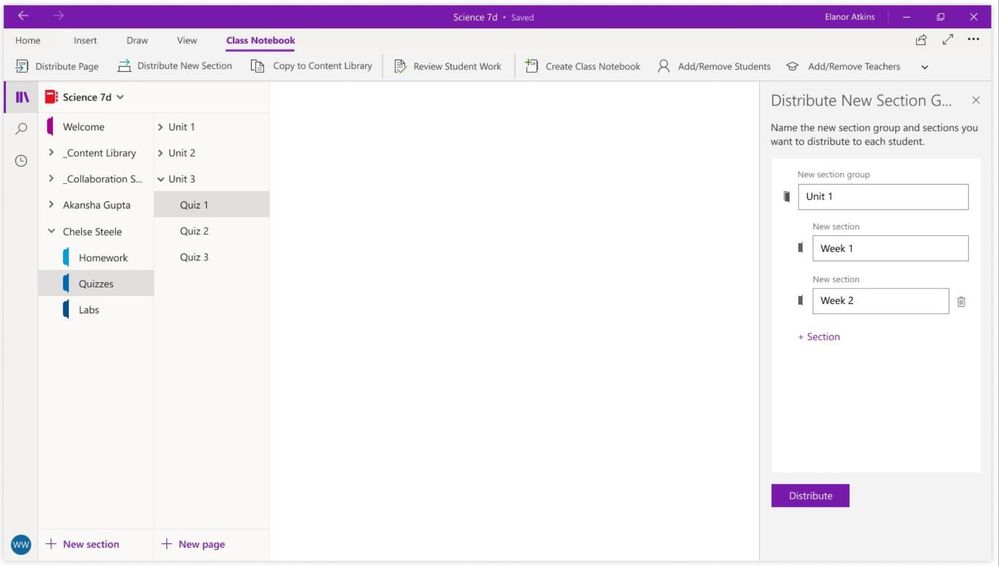The image size is (999, 566).
Task: Select the Quizzes section
Action: pyautogui.click(x=96, y=284)
